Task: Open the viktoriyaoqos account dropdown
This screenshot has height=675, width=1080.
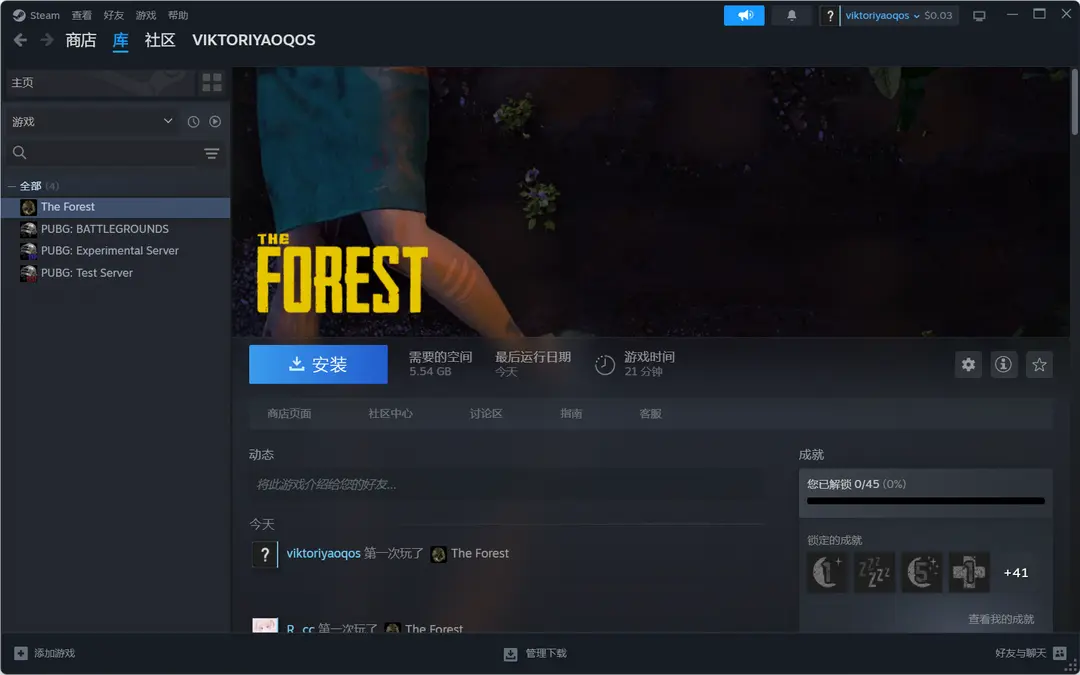Action: 882,15
